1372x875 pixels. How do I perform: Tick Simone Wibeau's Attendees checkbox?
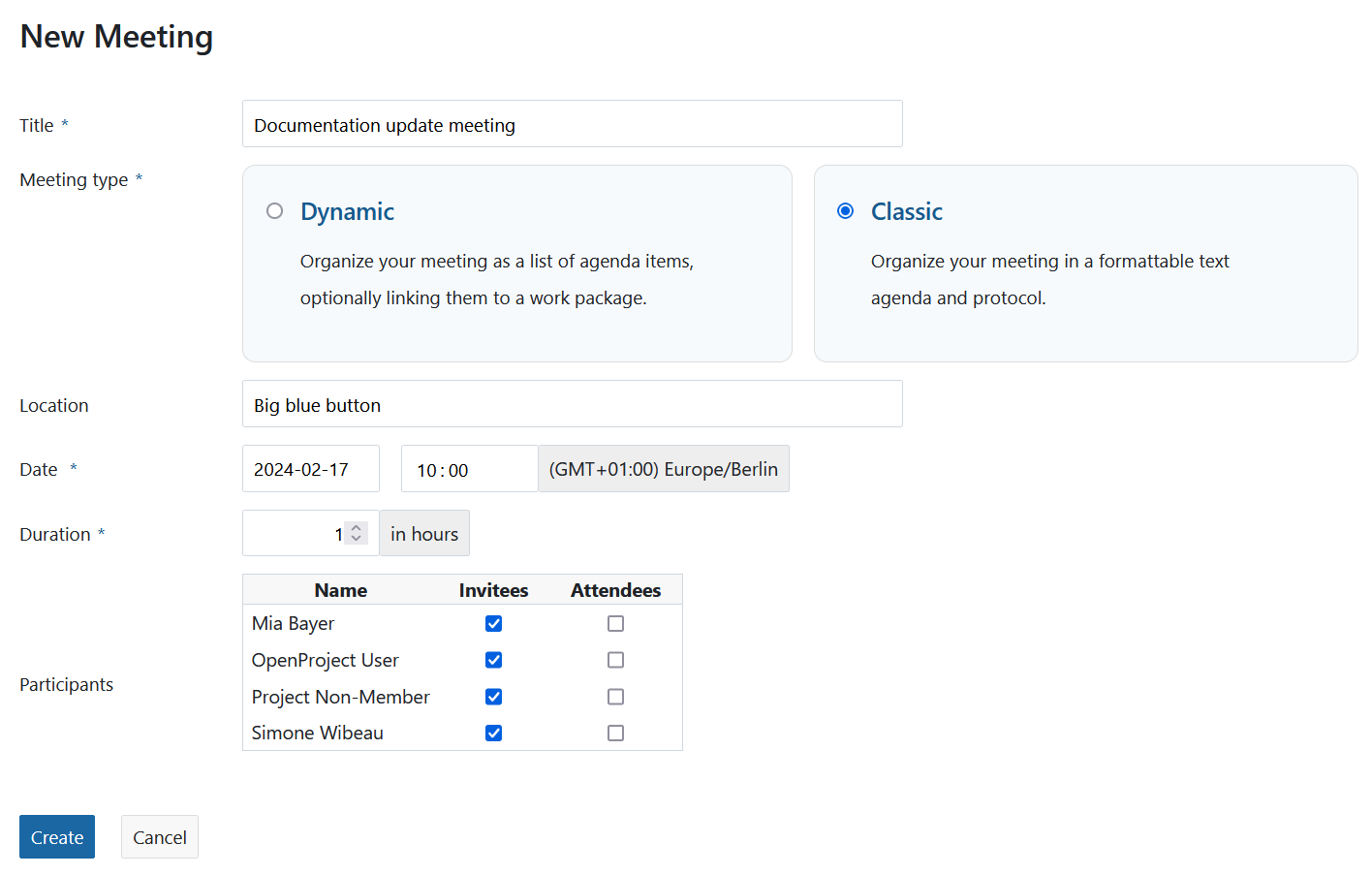615,734
